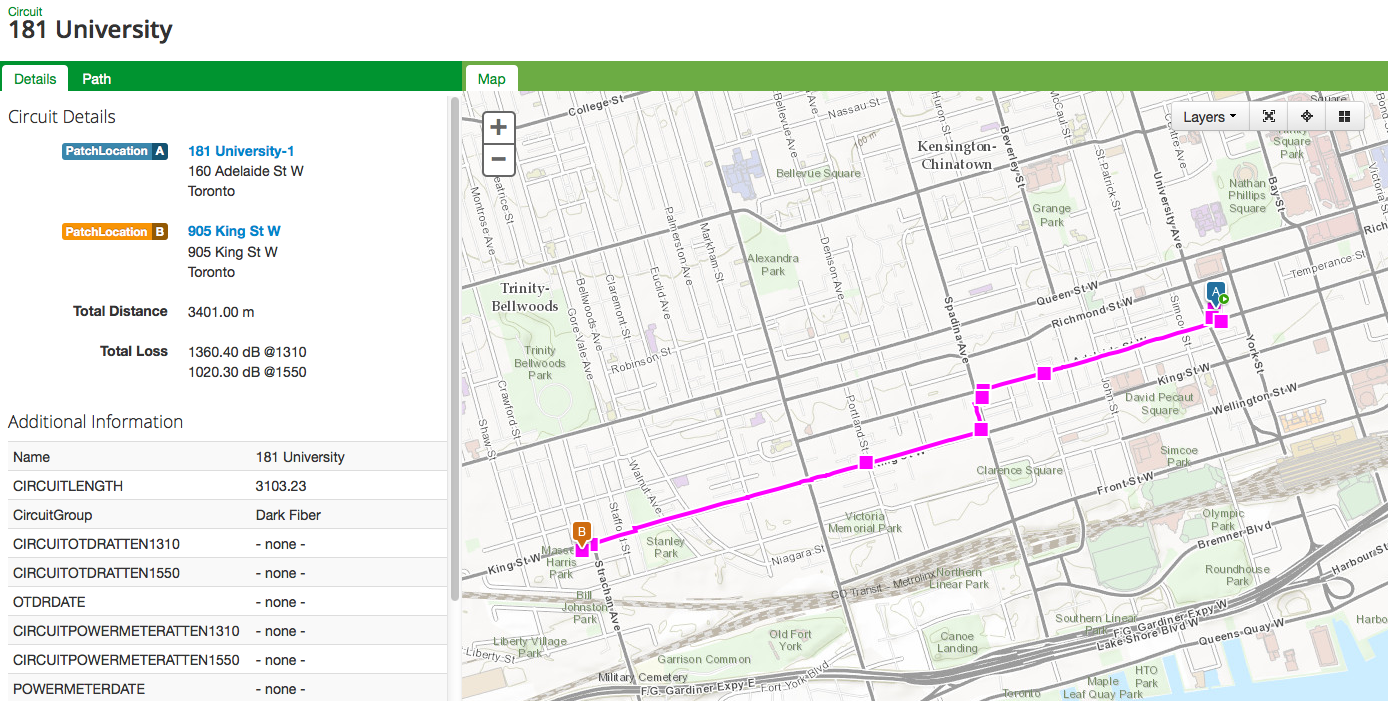1388x701 pixels.
Task: Follow the 905 King St W link
Action: point(233,231)
